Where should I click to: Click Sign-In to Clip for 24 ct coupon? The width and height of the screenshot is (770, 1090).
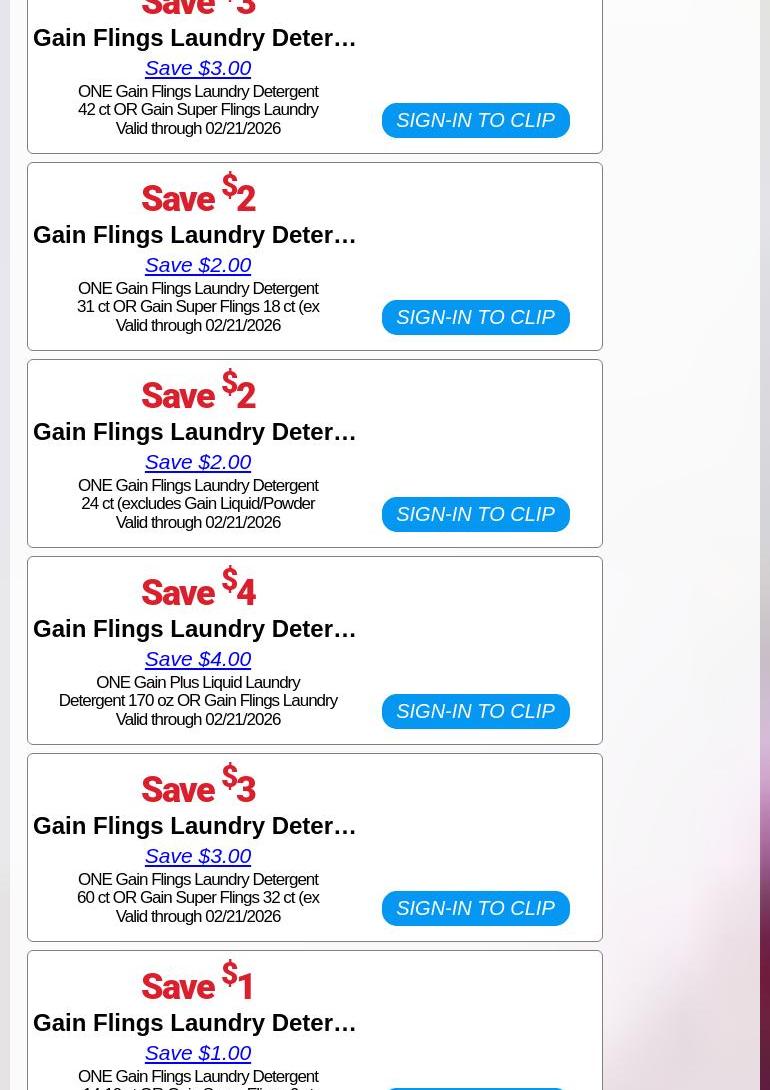[475, 514]
